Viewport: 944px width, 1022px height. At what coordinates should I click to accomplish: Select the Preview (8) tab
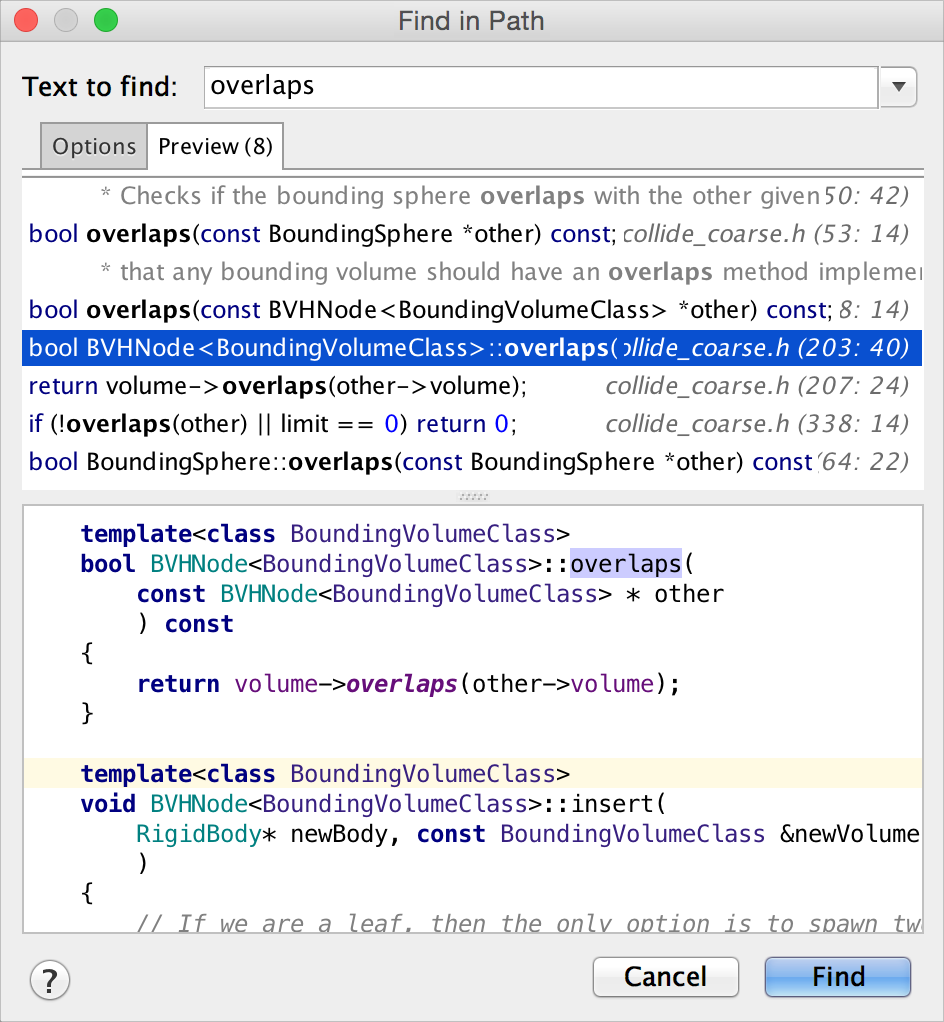(215, 146)
